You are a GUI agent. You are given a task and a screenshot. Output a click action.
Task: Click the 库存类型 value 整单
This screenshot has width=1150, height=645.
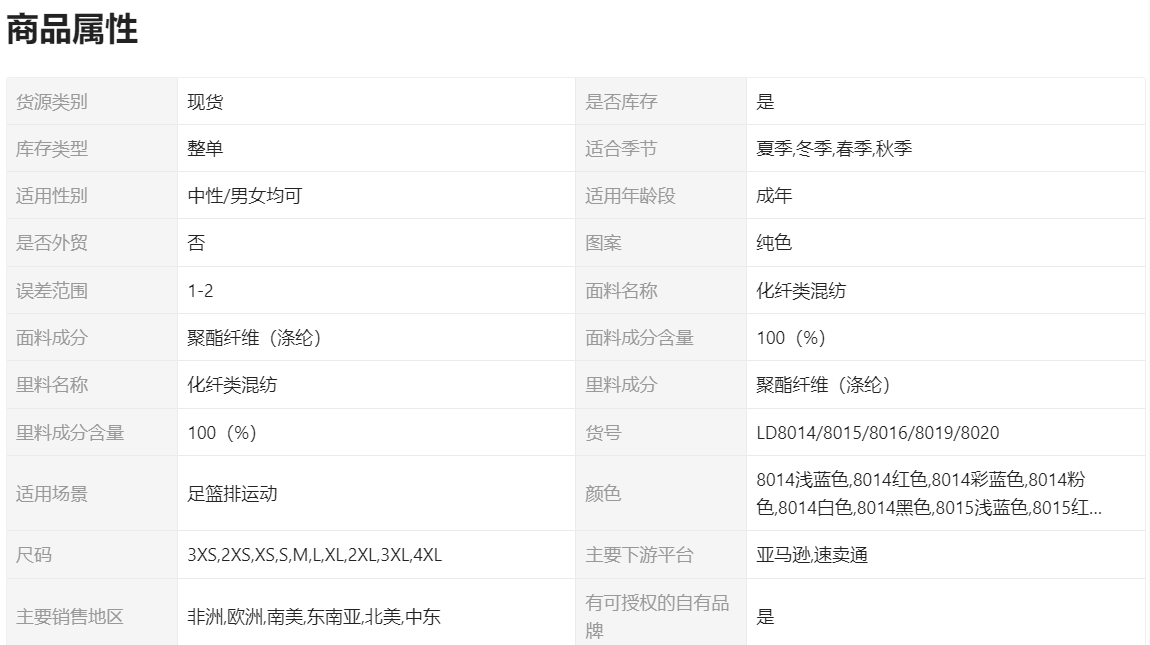(205, 149)
